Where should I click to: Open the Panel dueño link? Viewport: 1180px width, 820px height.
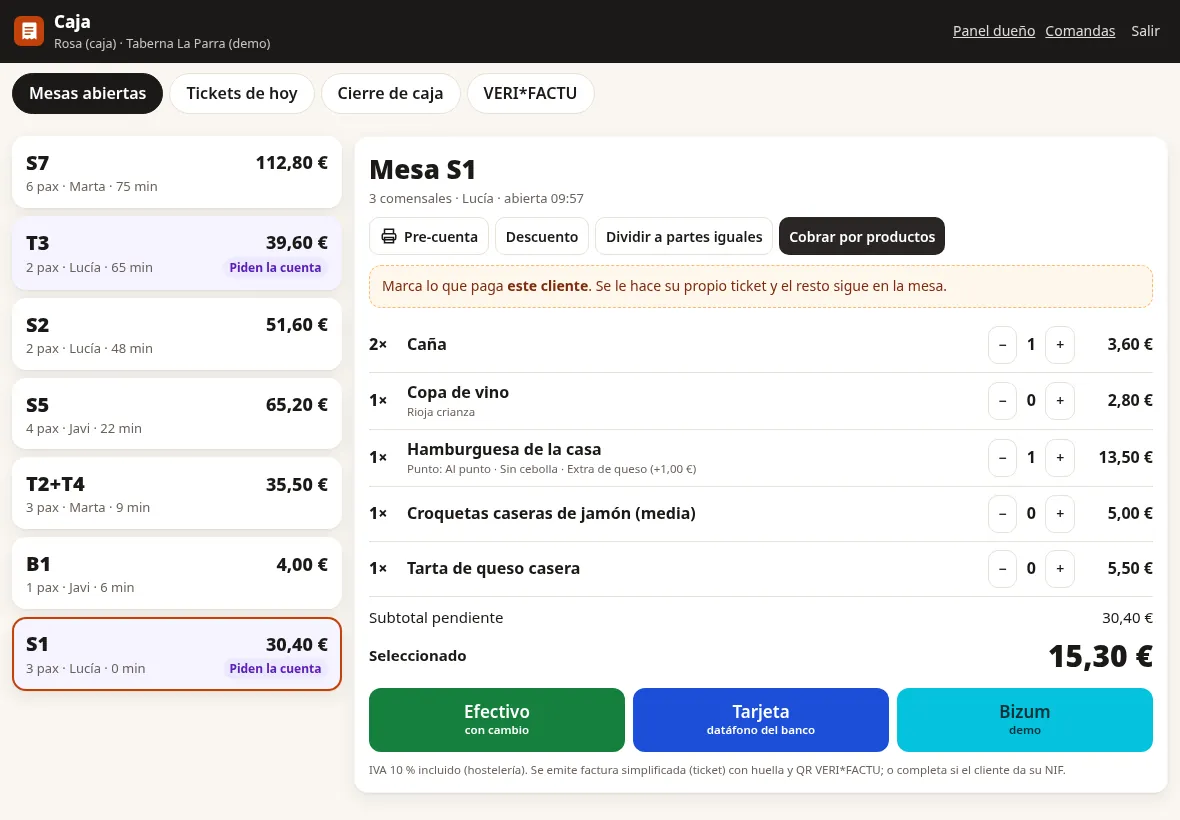pyautogui.click(x=993, y=31)
